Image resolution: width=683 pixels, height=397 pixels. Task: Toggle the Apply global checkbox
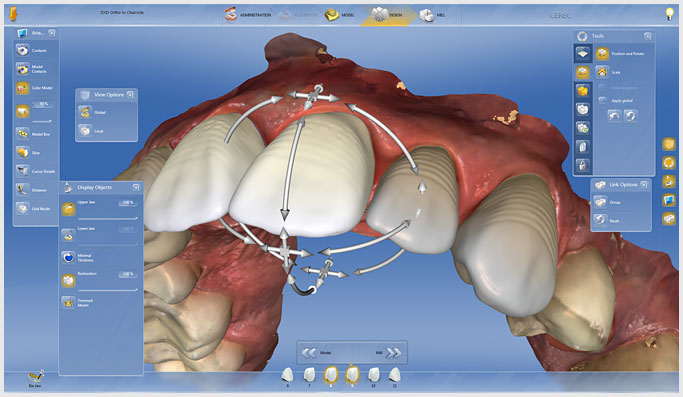click(x=603, y=101)
